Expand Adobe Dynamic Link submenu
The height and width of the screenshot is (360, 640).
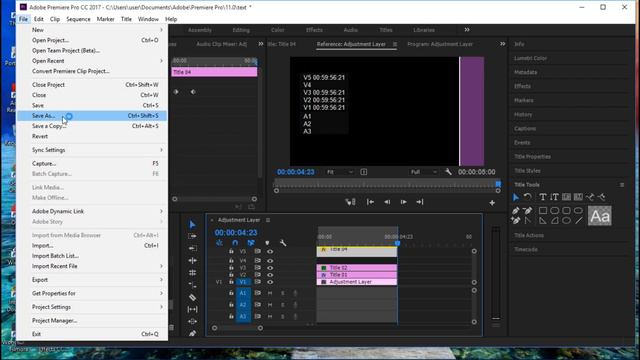click(92, 211)
